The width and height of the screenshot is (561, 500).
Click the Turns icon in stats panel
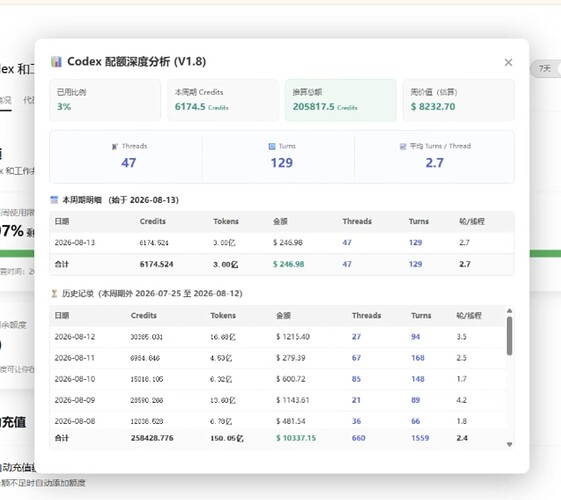(x=272, y=146)
